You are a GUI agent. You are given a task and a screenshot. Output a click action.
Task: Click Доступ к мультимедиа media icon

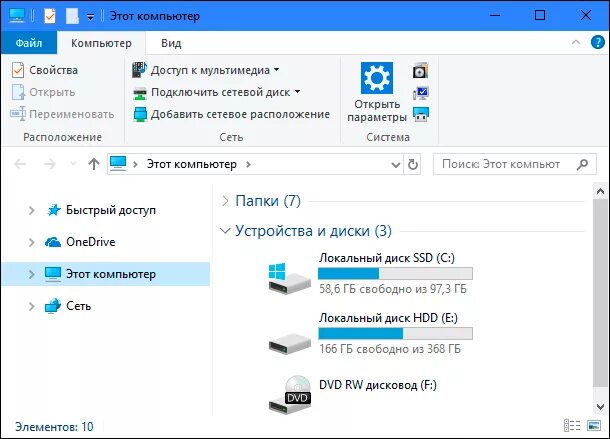click(x=140, y=70)
